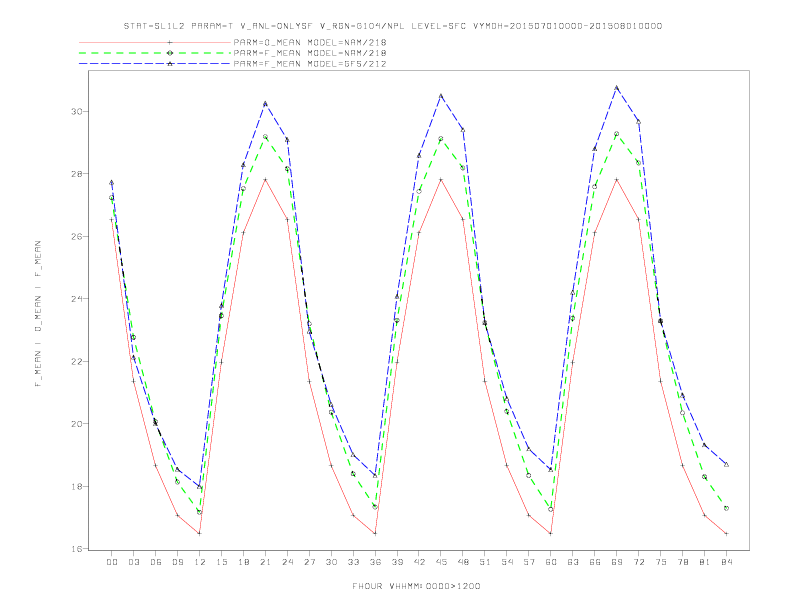Click the vertical y-axis title F_MEAN | O_MEAN | F_MEAN
This screenshot has height=612, width=792.
tap(38, 314)
